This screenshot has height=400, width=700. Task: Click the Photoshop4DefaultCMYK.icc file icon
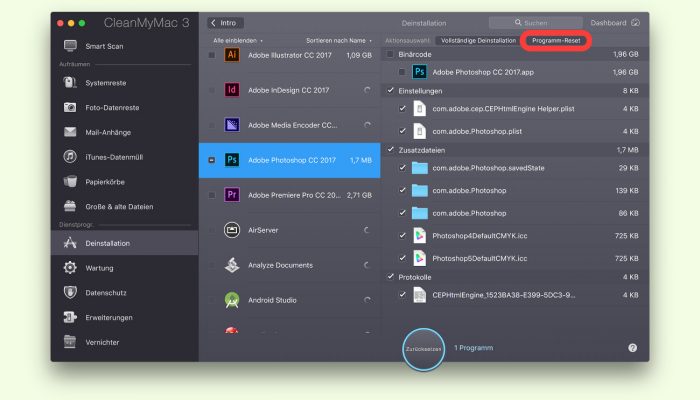click(419, 235)
